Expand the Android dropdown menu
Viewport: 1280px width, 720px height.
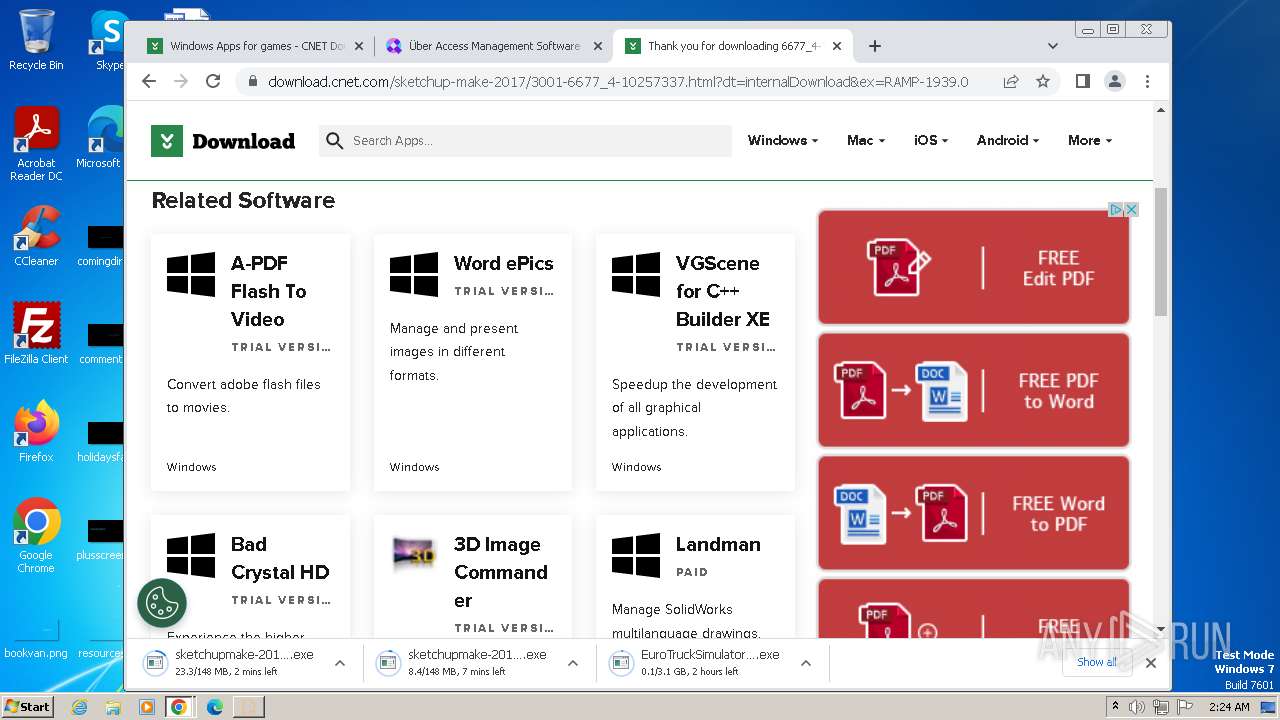(x=1008, y=141)
